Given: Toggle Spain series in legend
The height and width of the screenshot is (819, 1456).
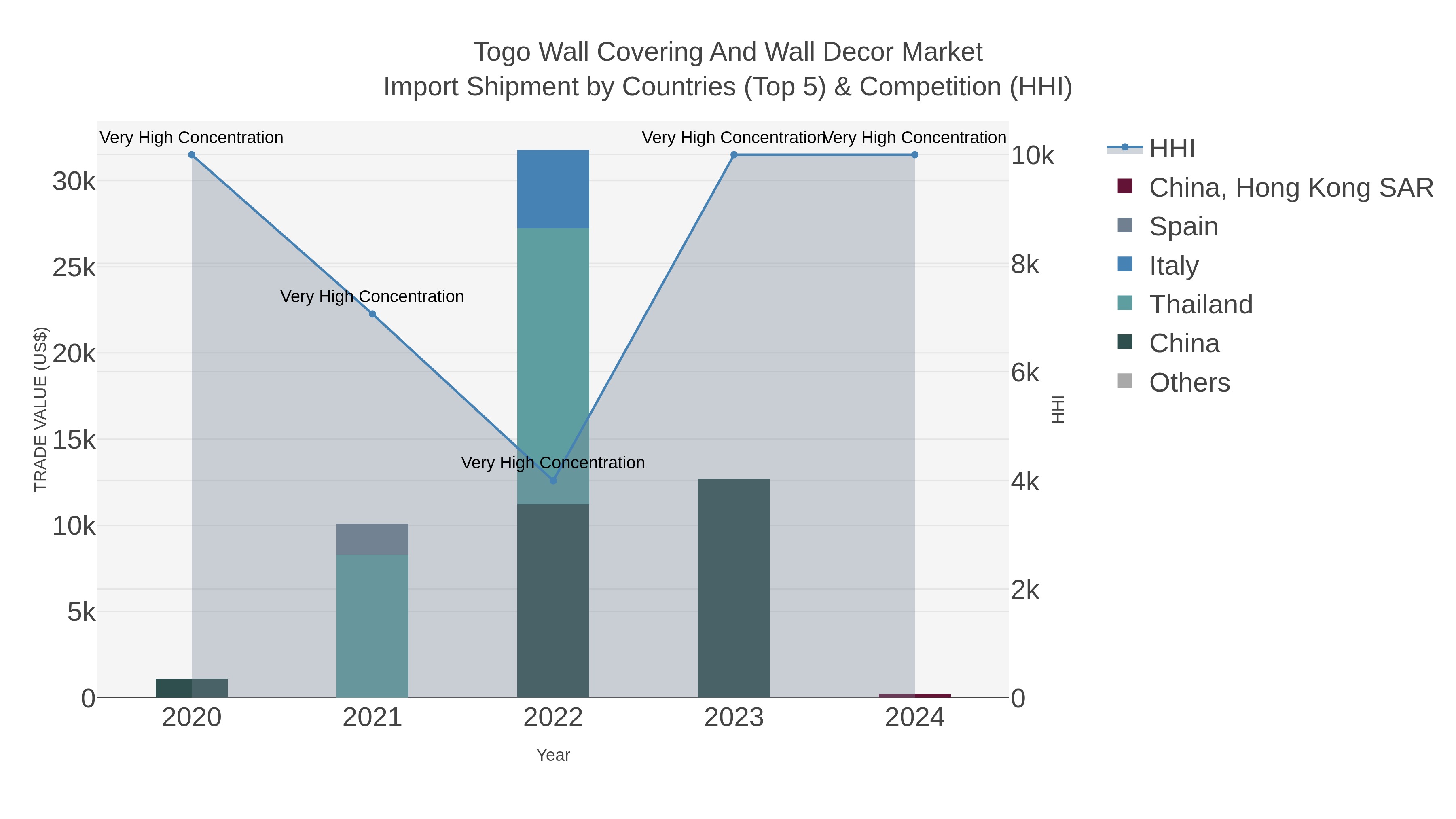Looking at the screenshot, I should pyautogui.click(x=1168, y=226).
